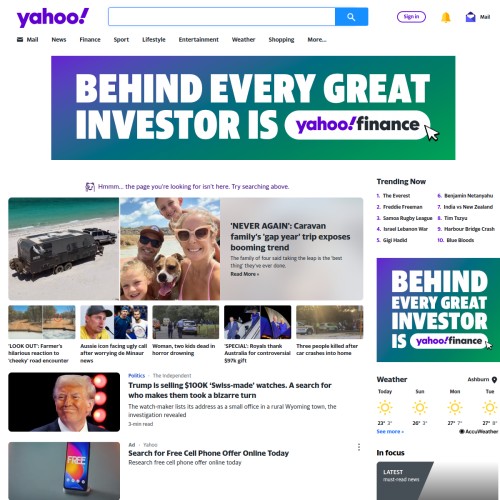Screen dimensions: 500x500
Task: Click the blue search magnifier button
Action: (x=351, y=17)
